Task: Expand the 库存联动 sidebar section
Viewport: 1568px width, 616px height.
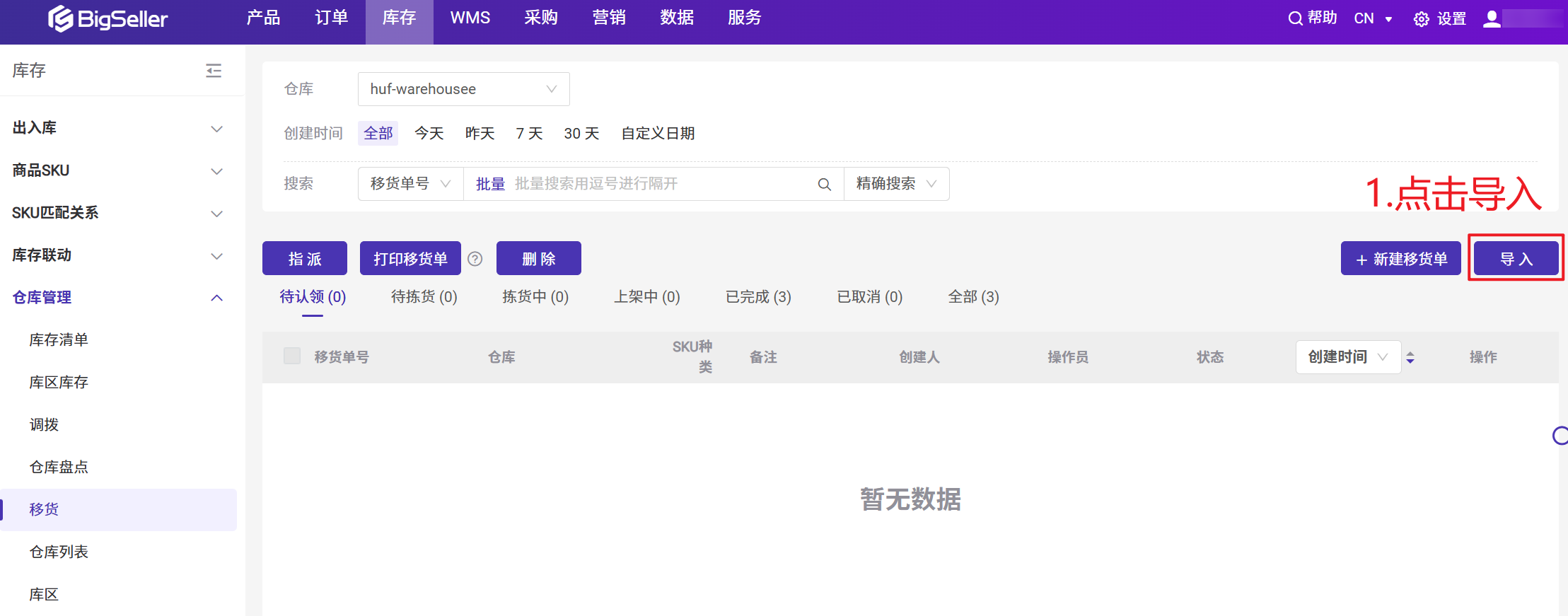Action: (118, 255)
